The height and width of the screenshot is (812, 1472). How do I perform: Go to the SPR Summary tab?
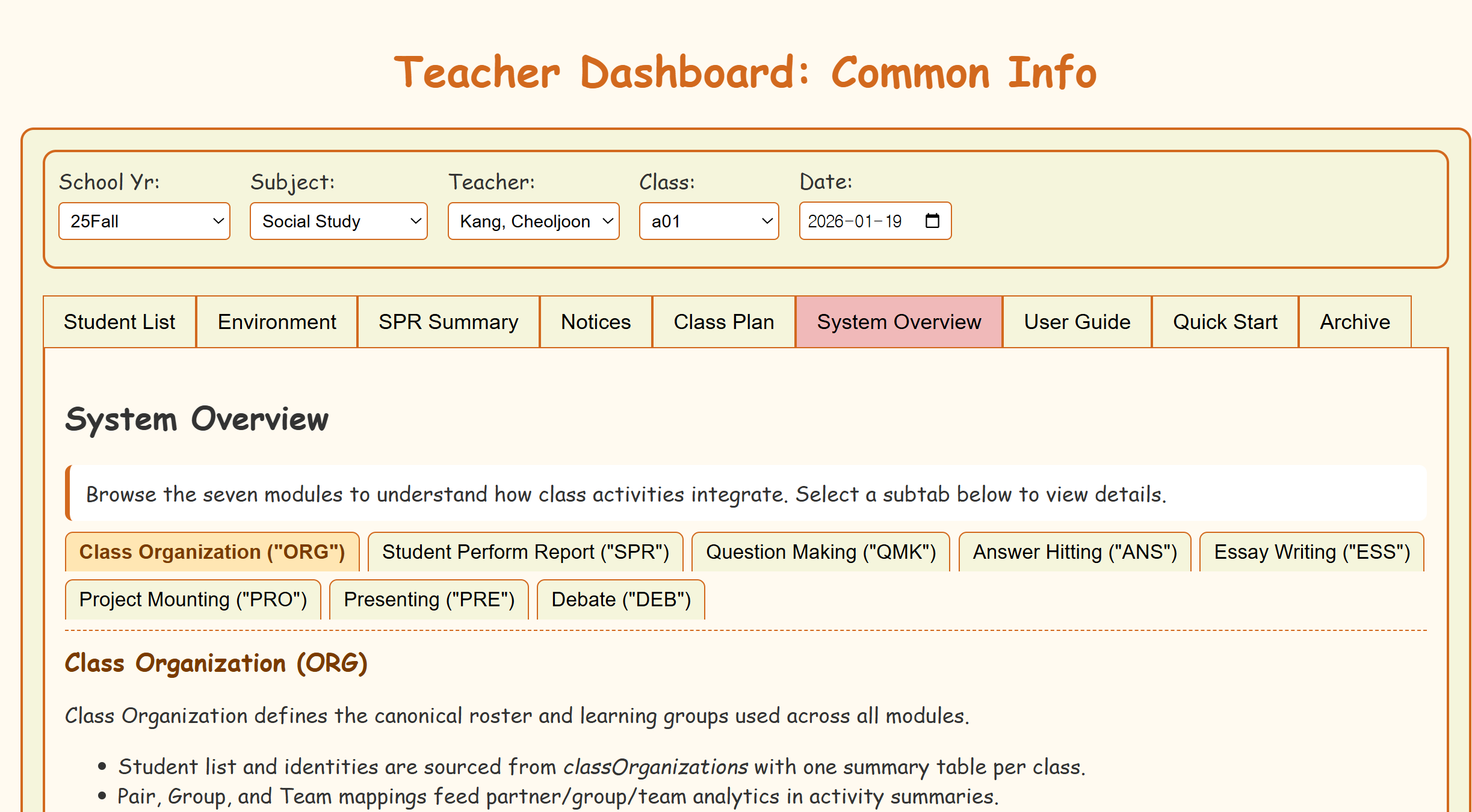[448, 322]
